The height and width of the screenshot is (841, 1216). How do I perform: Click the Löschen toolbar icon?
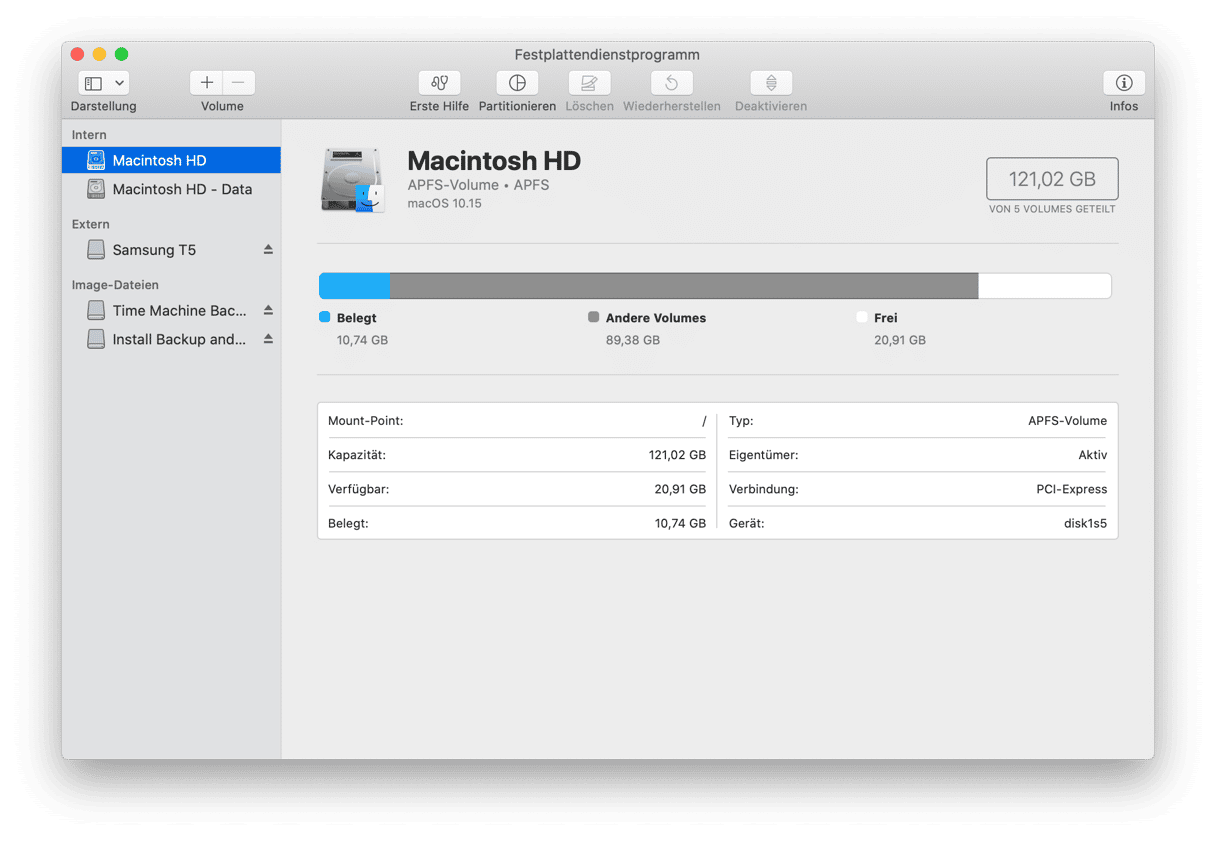click(589, 83)
